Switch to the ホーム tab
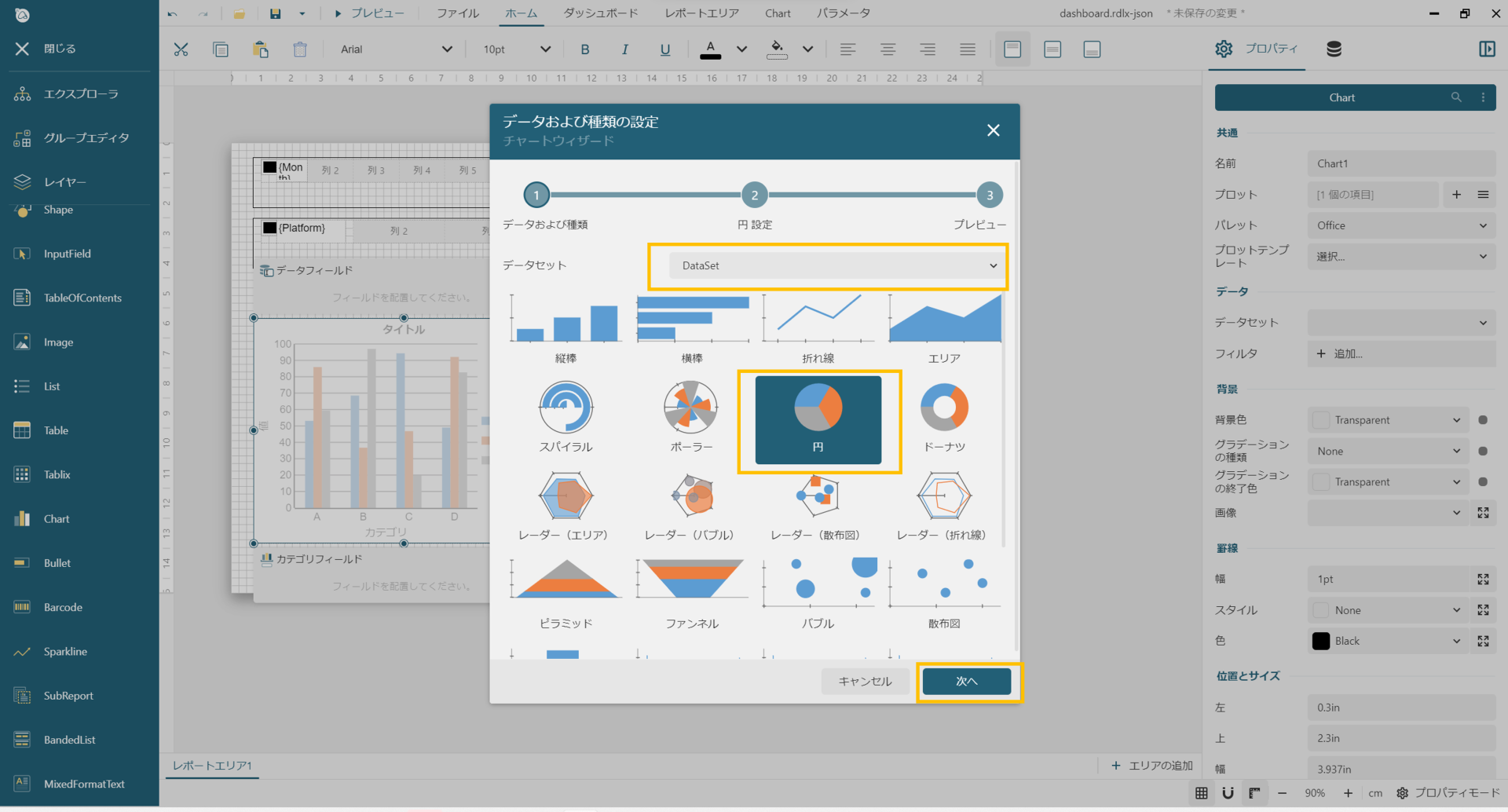The width and height of the screenshot is (1508, 812). [521, 13]
